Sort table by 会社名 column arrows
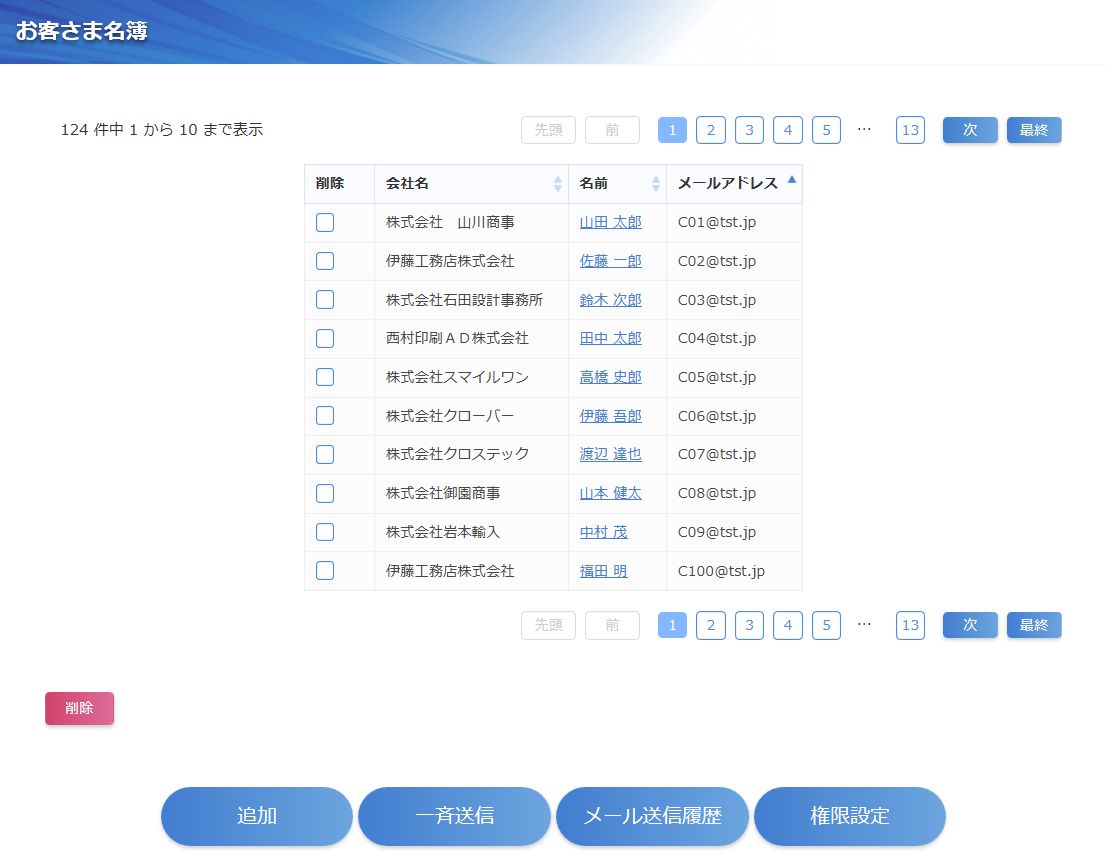Screen dimensions: 1106x858 pos(558,184)
